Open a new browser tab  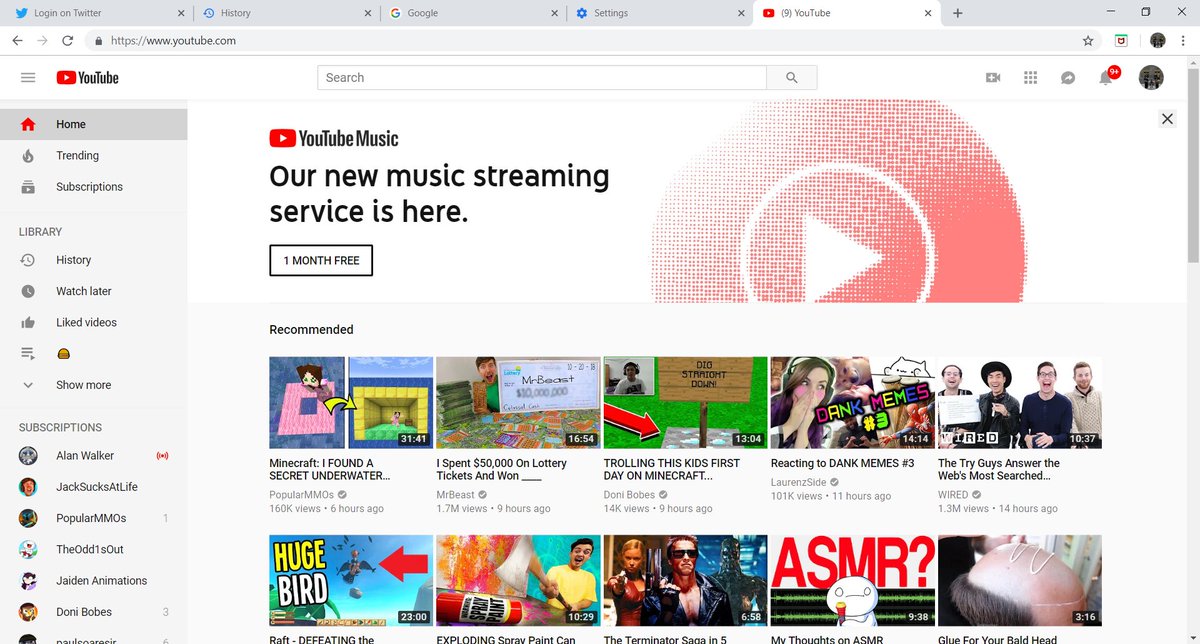click(x=958, y=13)
